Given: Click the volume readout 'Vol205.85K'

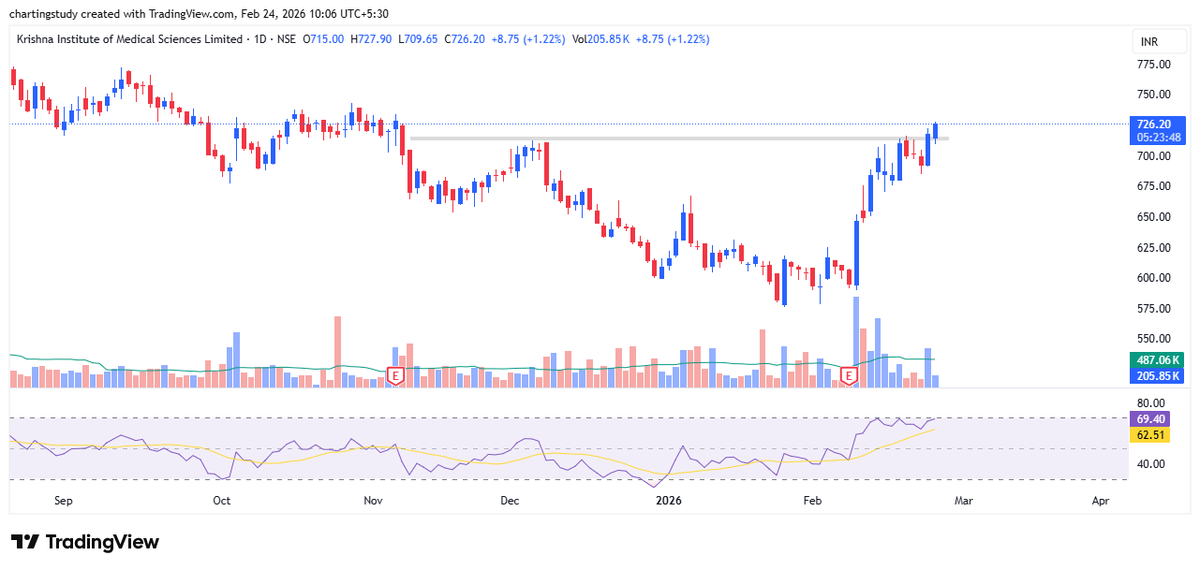Looking at the screenshot, I should point(601,39).
